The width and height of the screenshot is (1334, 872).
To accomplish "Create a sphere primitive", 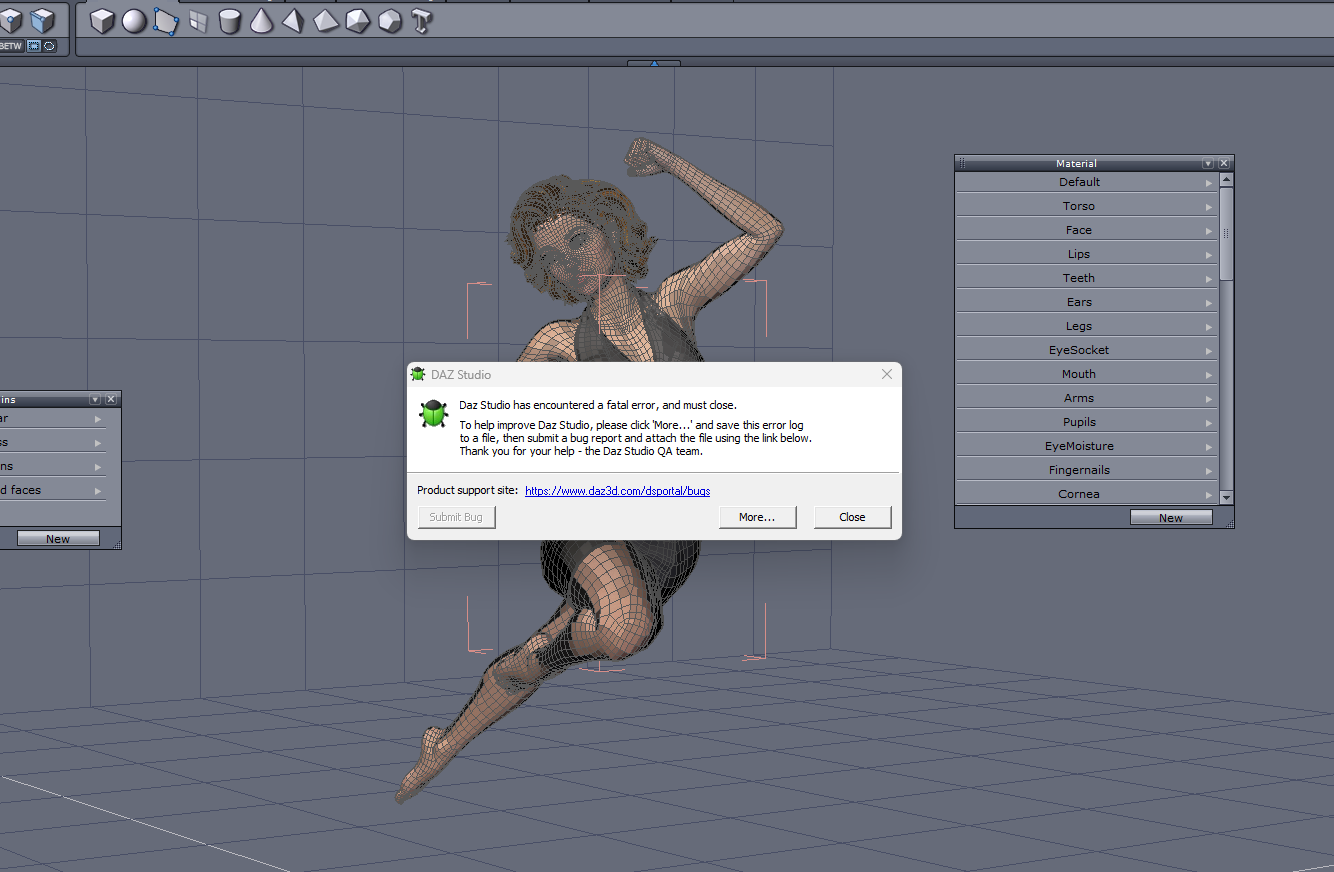I will point(134,21).
